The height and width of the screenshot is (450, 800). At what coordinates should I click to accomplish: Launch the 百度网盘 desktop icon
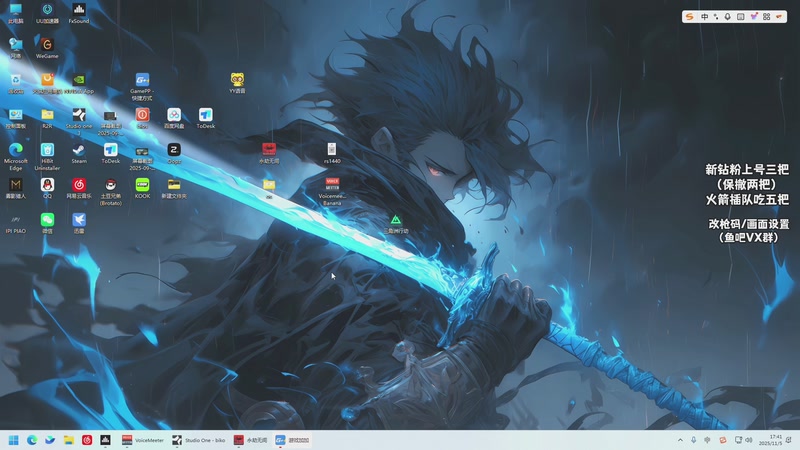(x=173, y=118)
